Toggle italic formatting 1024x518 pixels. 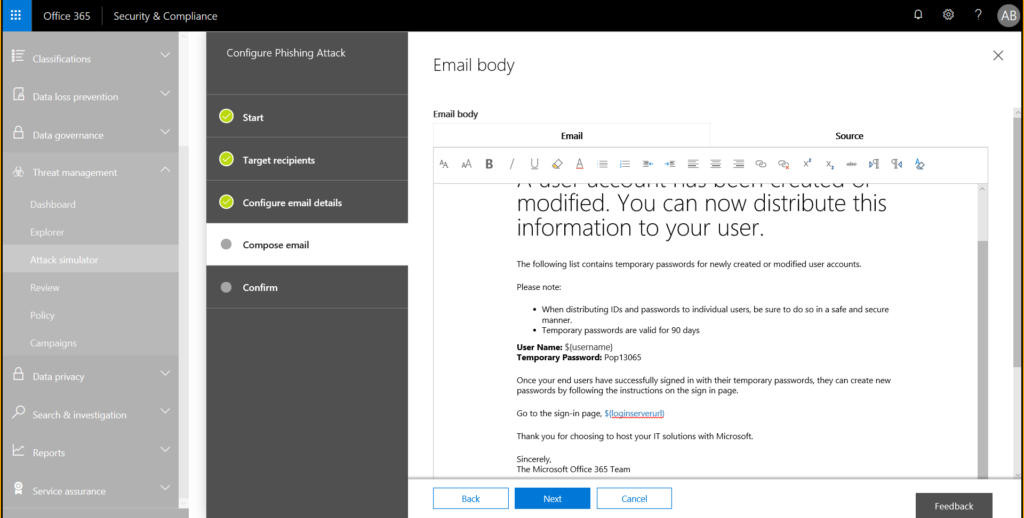tap(511, 165)
